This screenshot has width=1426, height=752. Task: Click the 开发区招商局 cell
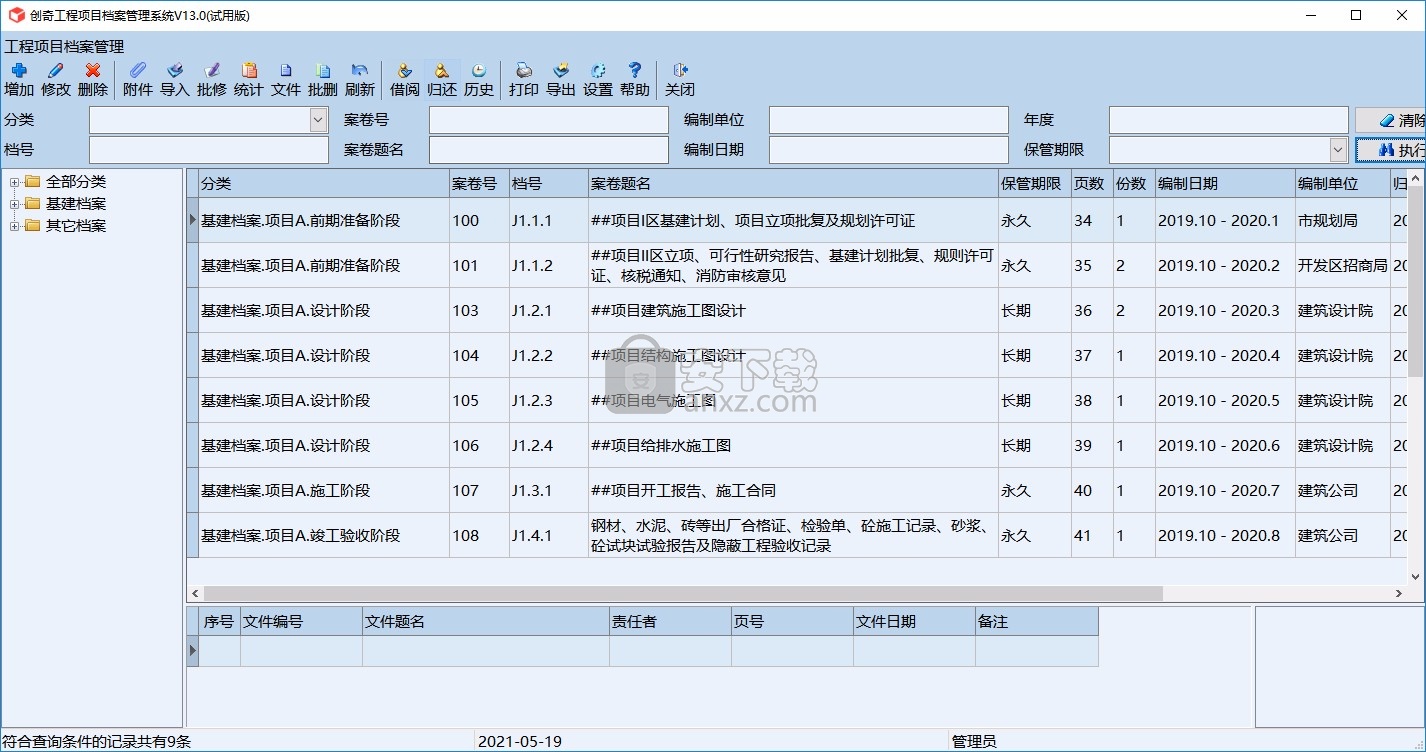[1343, 266]
